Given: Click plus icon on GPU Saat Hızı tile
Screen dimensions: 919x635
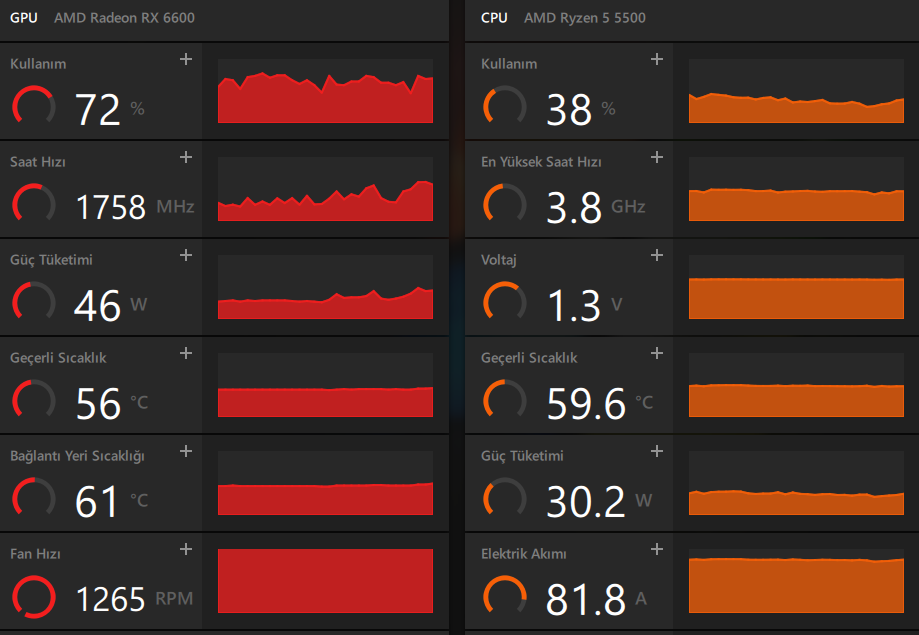Looking at the screenshot, I should [185, 157].
